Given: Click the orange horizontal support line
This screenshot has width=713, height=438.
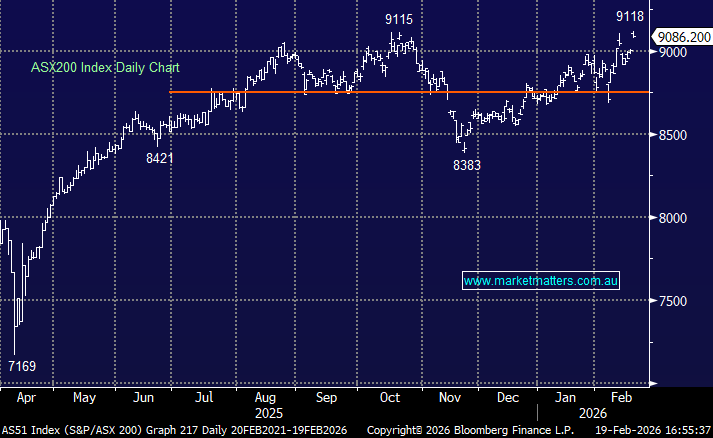Looking at the screenshot, I should pos(400,92).
